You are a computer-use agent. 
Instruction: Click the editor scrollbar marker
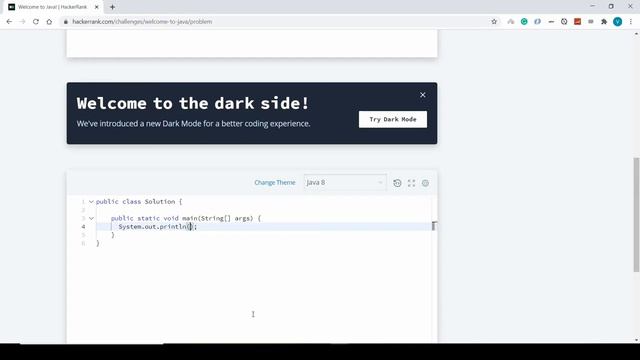(x=434, y=226)
